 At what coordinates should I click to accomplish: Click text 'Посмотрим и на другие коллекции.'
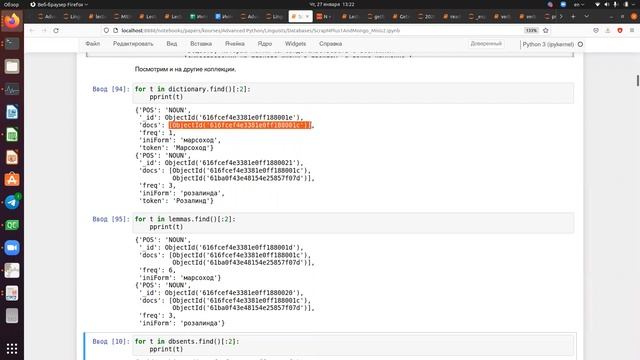[x=185, y=69]
